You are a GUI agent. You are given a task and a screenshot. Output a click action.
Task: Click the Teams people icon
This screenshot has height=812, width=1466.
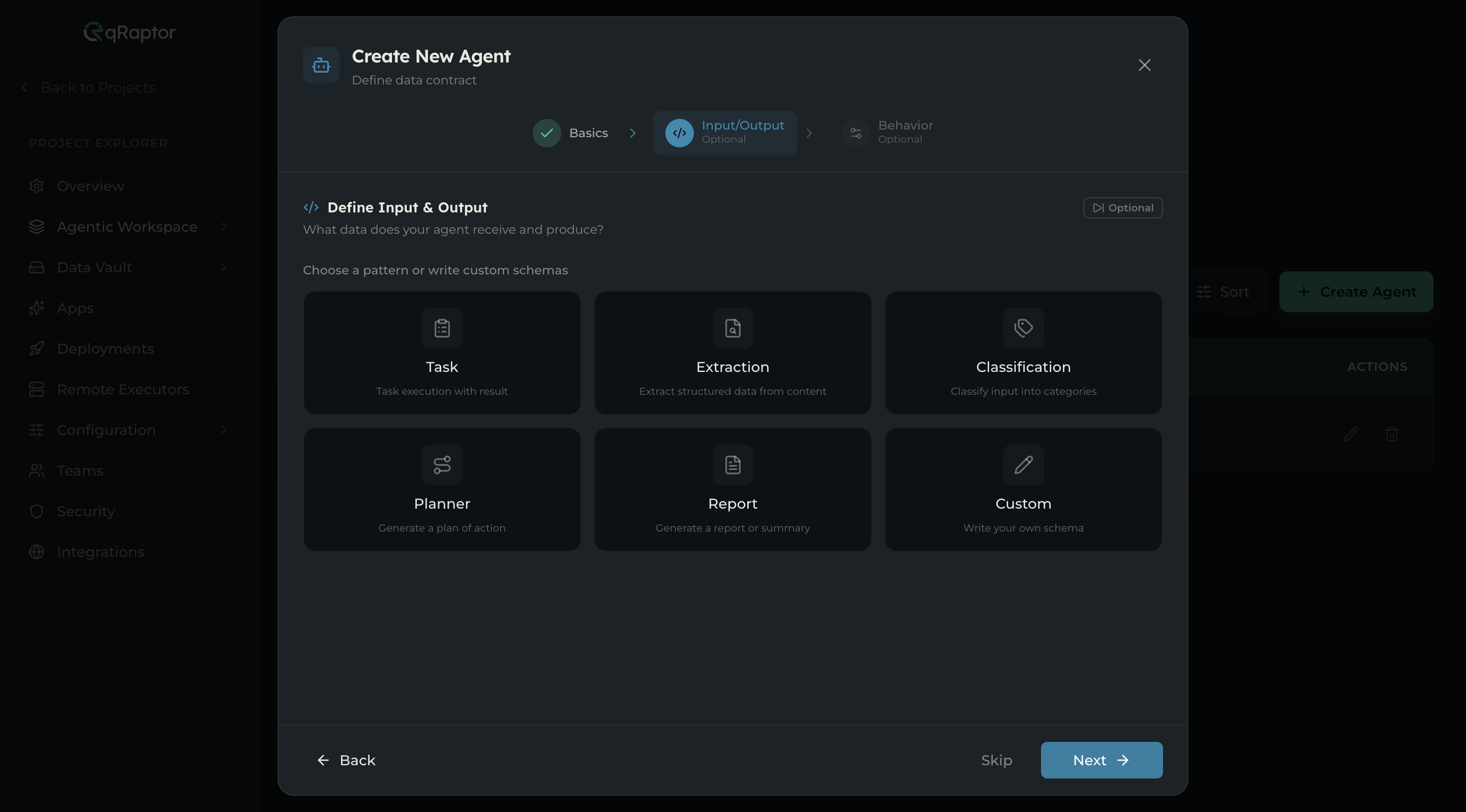point(37,471)
